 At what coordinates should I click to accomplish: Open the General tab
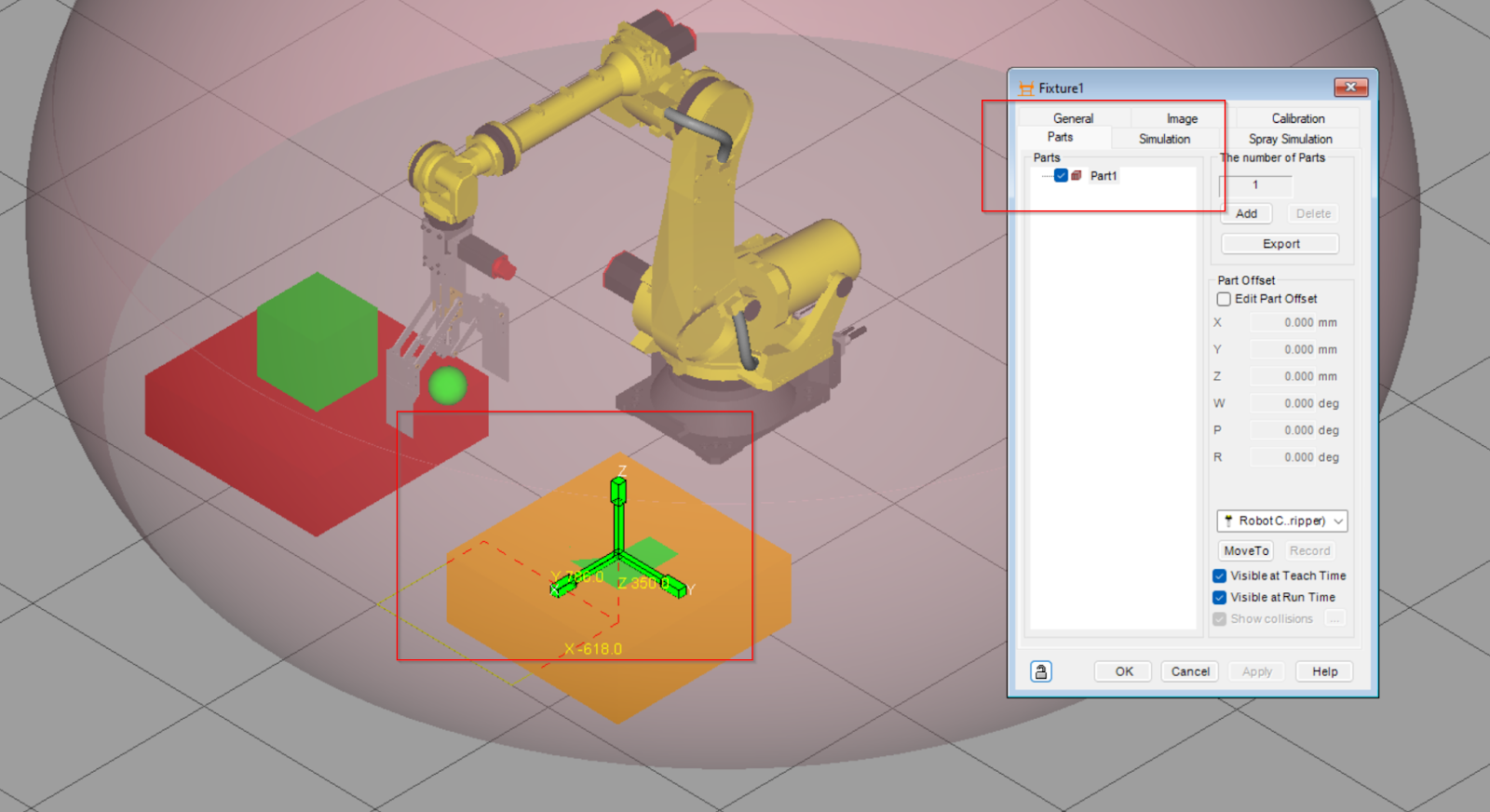[1073, 118]
